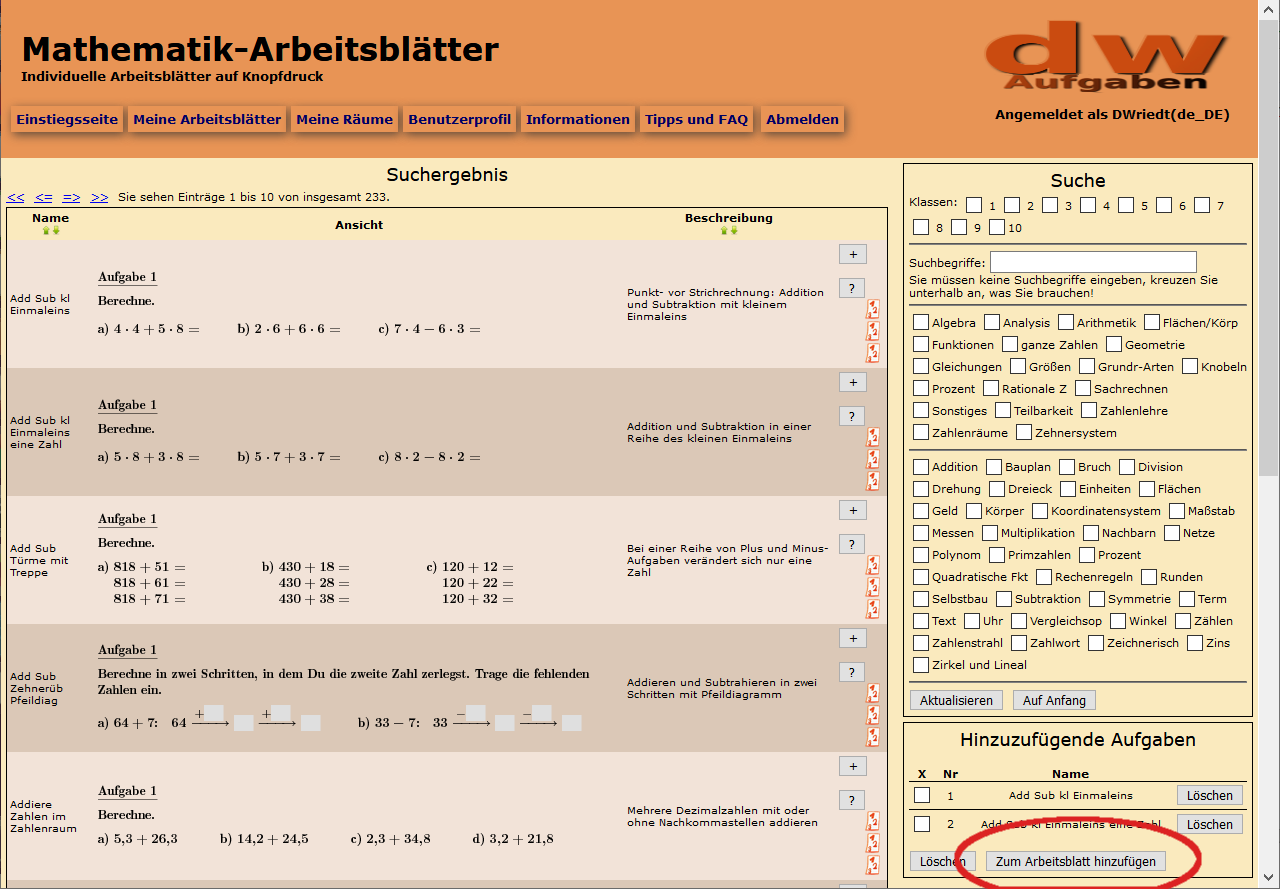Open Meine Arbeitsblätter
The height and width of the screenshot is (889, 1280).
[x=207, y=119]
